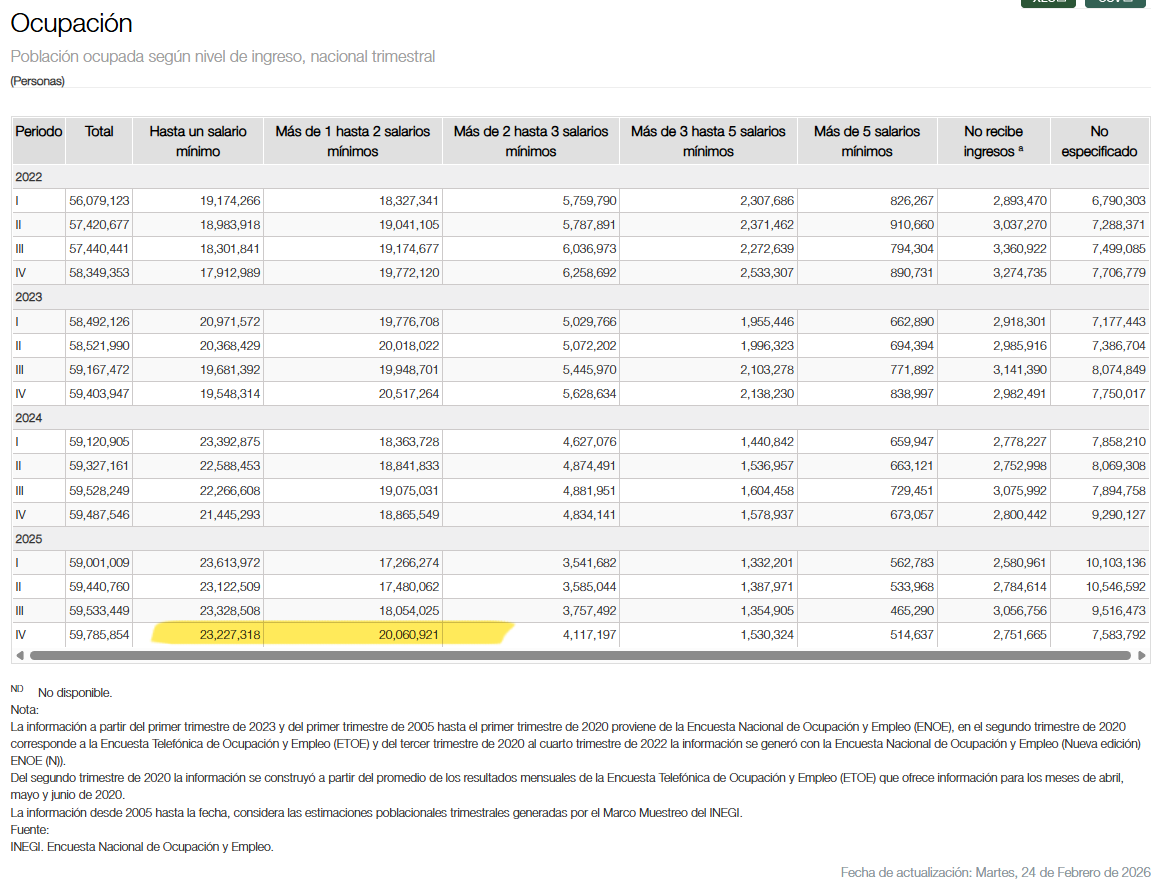Click total value 59,001,009
Image resolution: width=1163 pixels, height=889 pixels.
point(99,562)
